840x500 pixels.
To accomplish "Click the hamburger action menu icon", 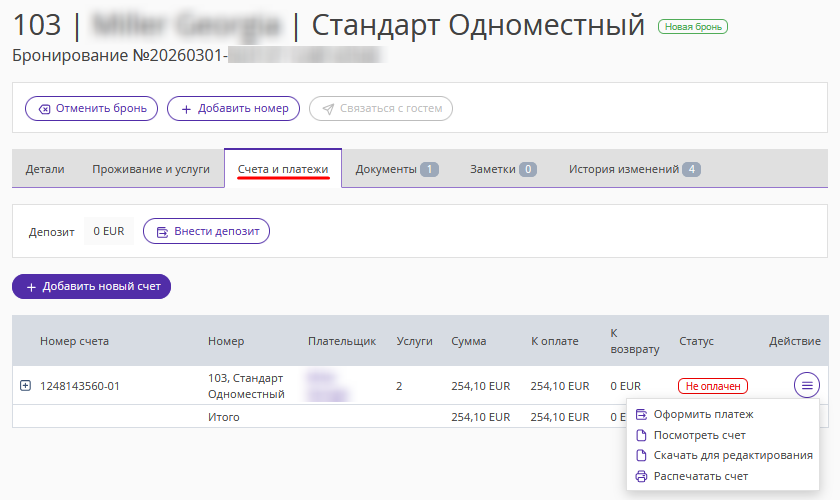I will click(808, 385).
